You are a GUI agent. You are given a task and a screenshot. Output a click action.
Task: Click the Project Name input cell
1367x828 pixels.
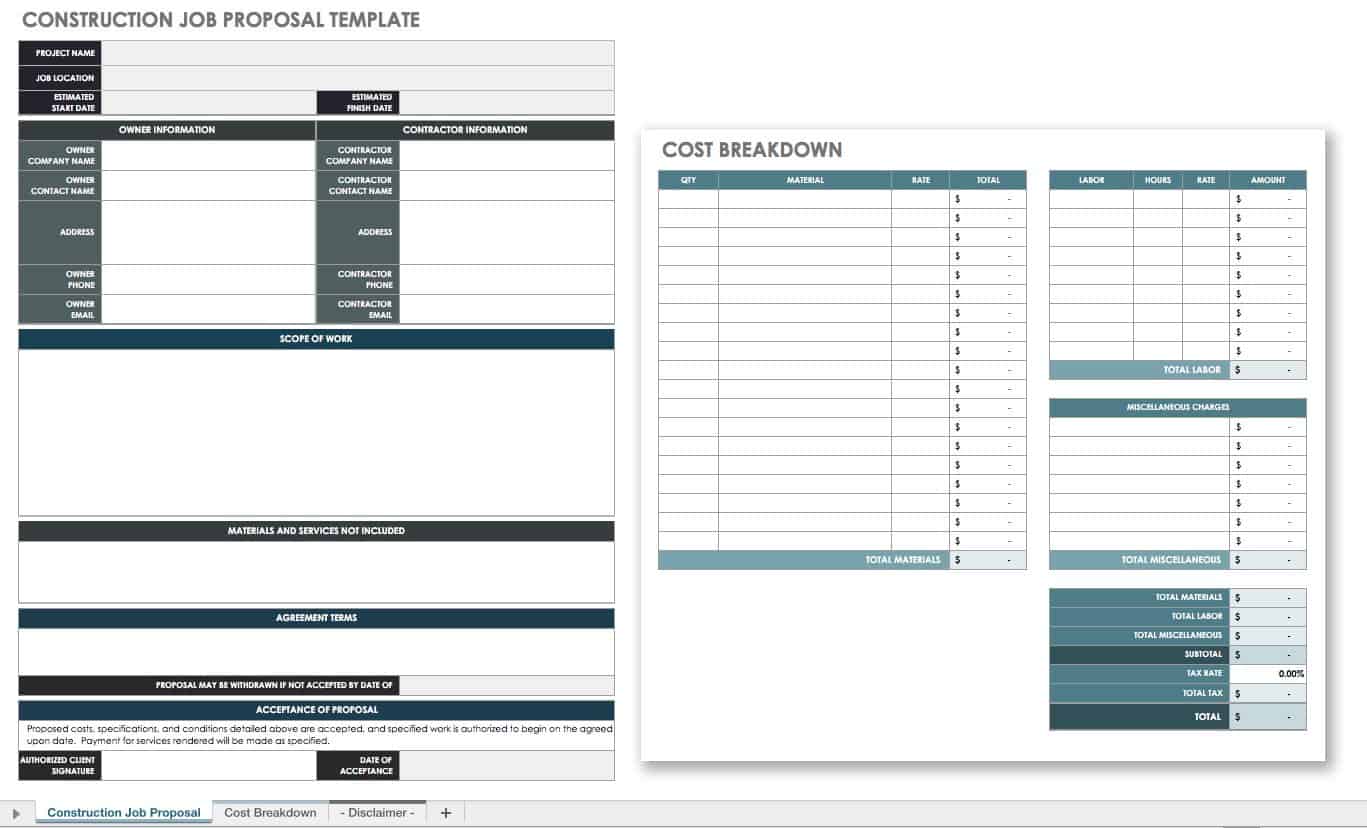(x=357, y=53)
